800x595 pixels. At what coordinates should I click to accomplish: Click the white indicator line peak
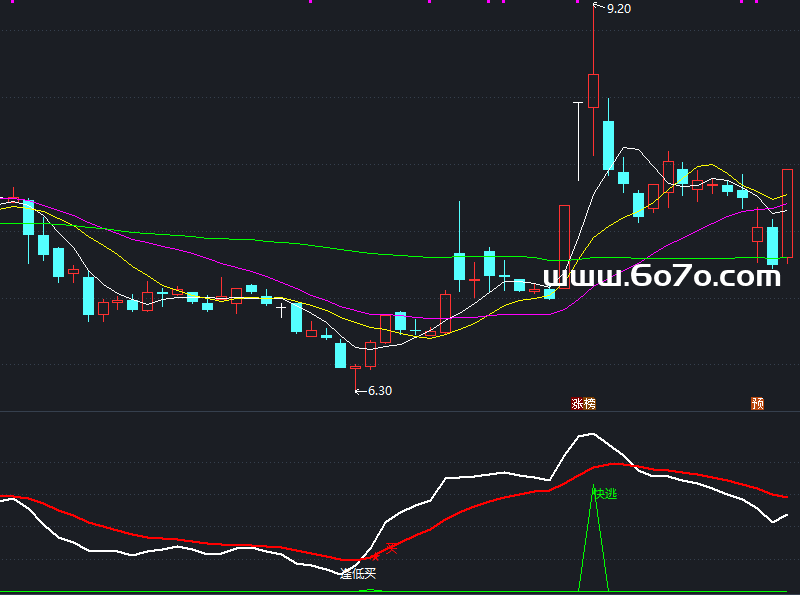[592, 434]
